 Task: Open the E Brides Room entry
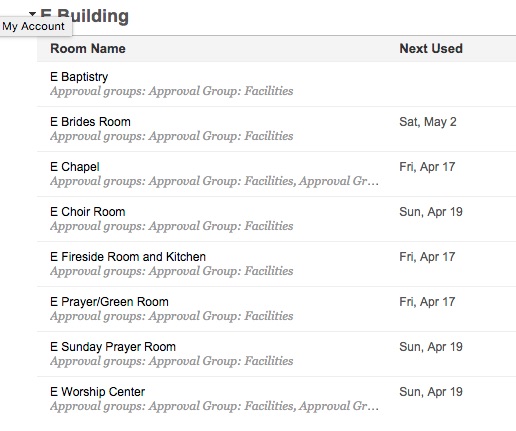tap(90, 122)
